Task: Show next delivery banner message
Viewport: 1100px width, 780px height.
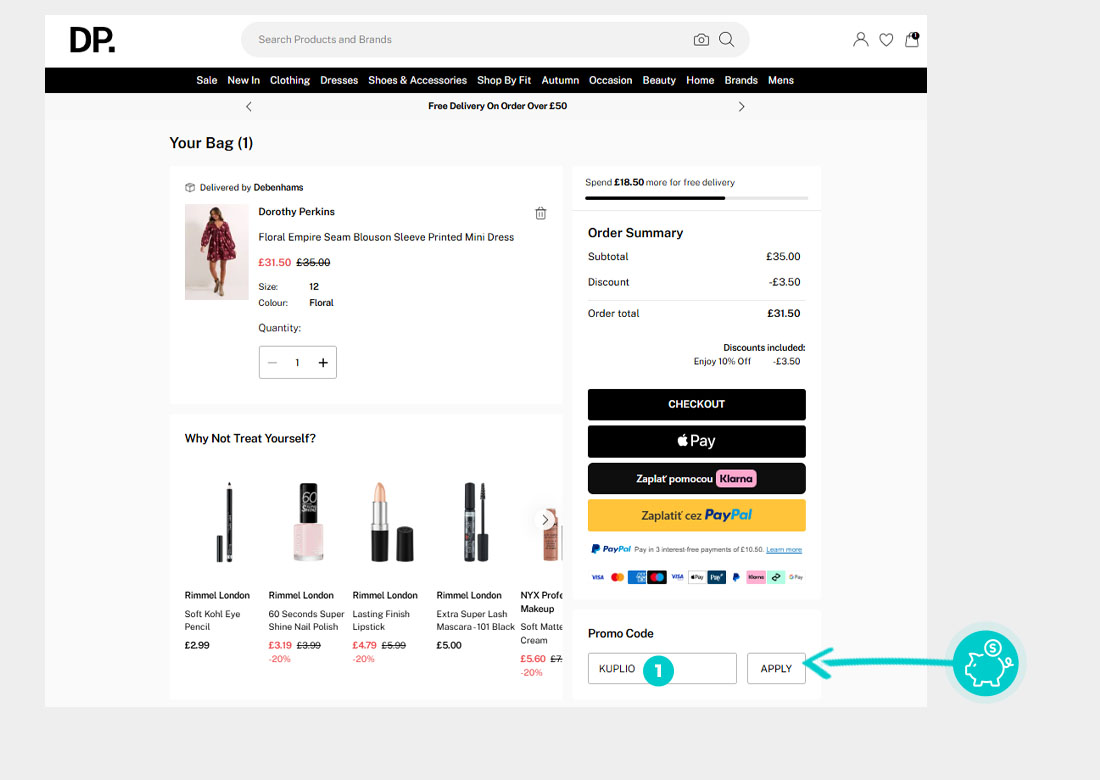Action: click(741, 106)
